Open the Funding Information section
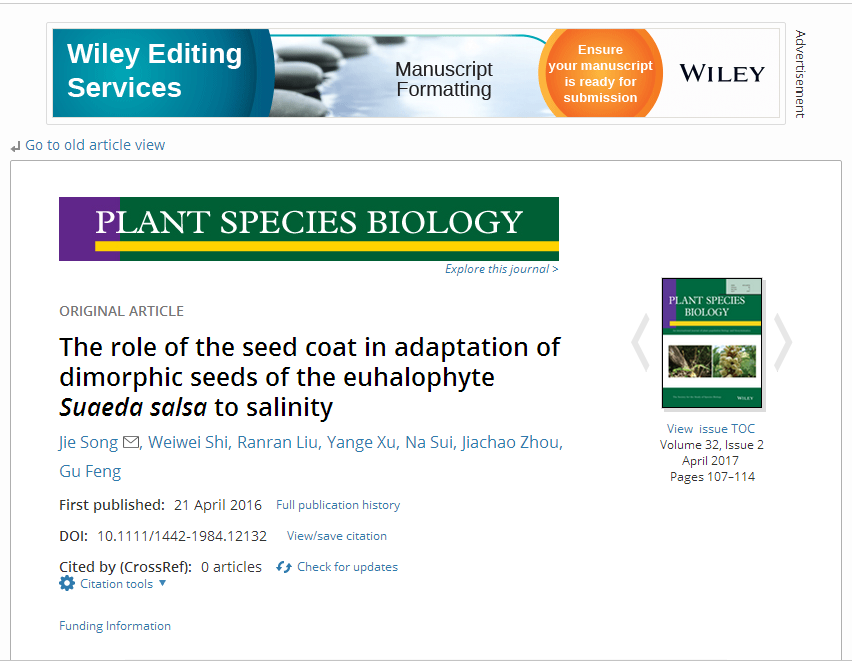This screenshot has height=661, width=852. coord(115,626)
